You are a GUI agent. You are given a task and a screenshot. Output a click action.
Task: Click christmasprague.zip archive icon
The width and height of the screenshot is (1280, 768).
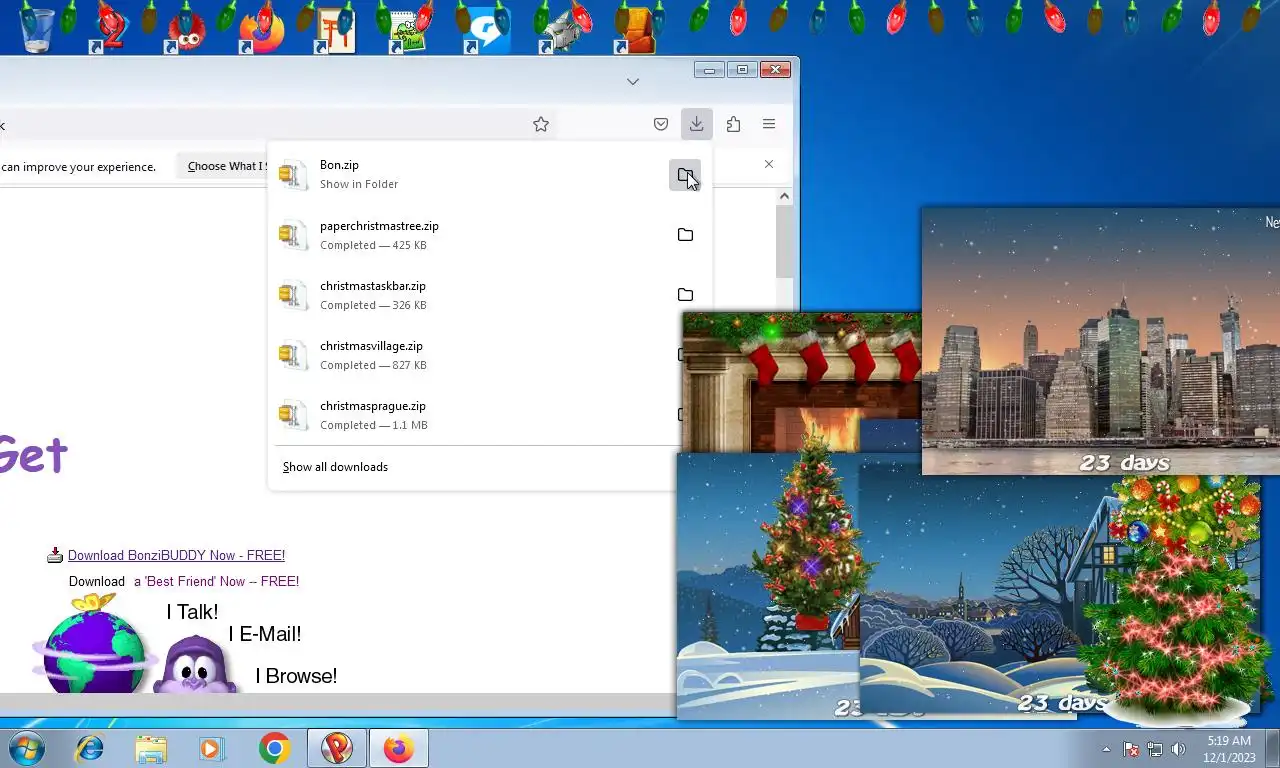coord(293,415)
